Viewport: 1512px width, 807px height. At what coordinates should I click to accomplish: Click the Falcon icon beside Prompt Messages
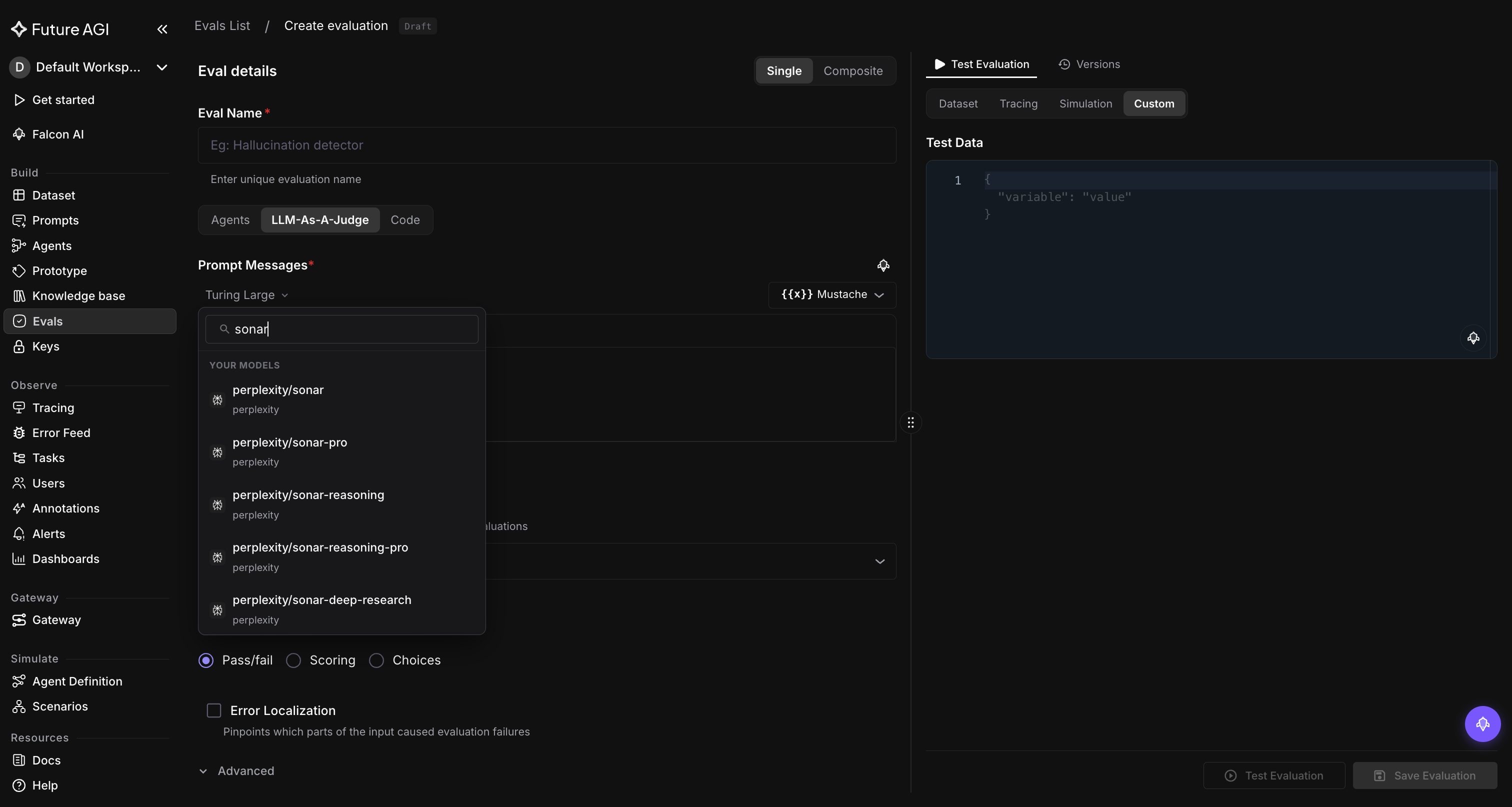883,265
